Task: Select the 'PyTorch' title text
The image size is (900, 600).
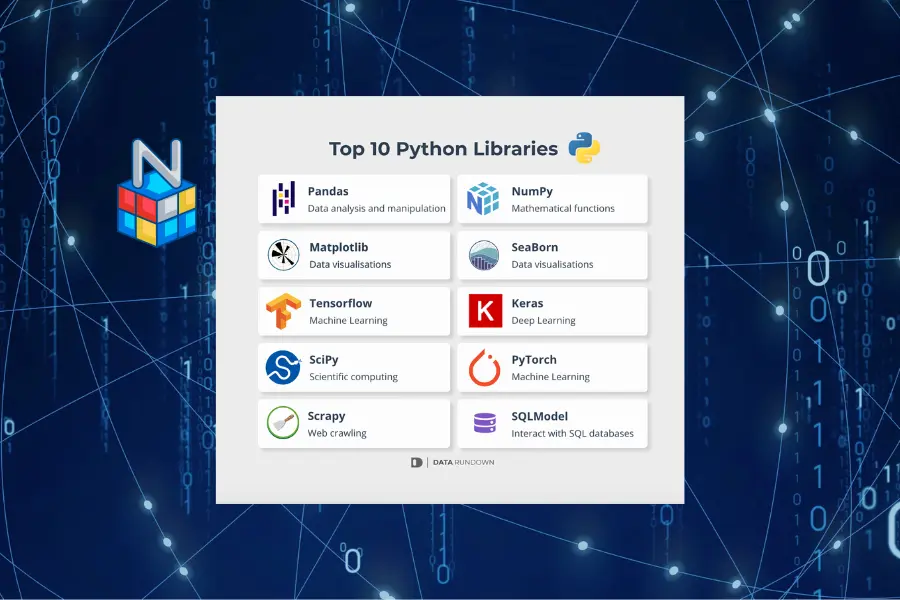Action: pyautogui.click(x=534, y=360)
